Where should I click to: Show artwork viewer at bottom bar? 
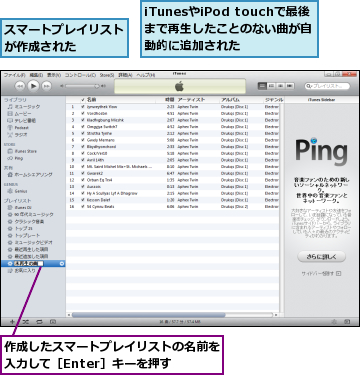(x=53, y=322)
